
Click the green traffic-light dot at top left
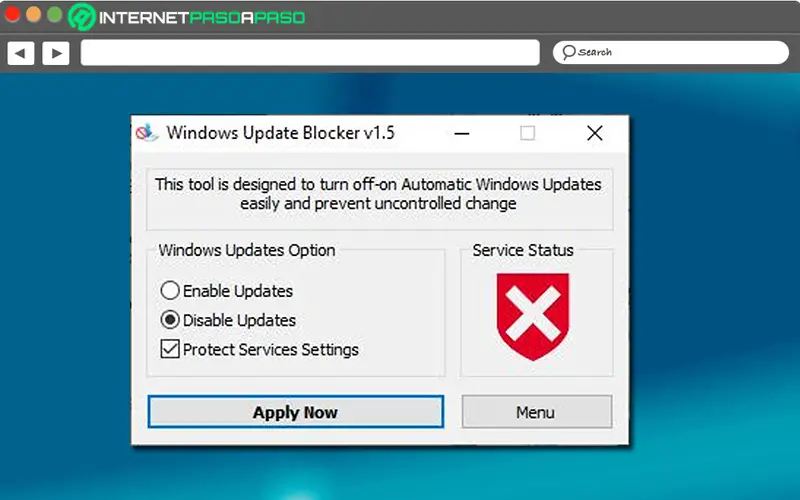pos(53,16)
